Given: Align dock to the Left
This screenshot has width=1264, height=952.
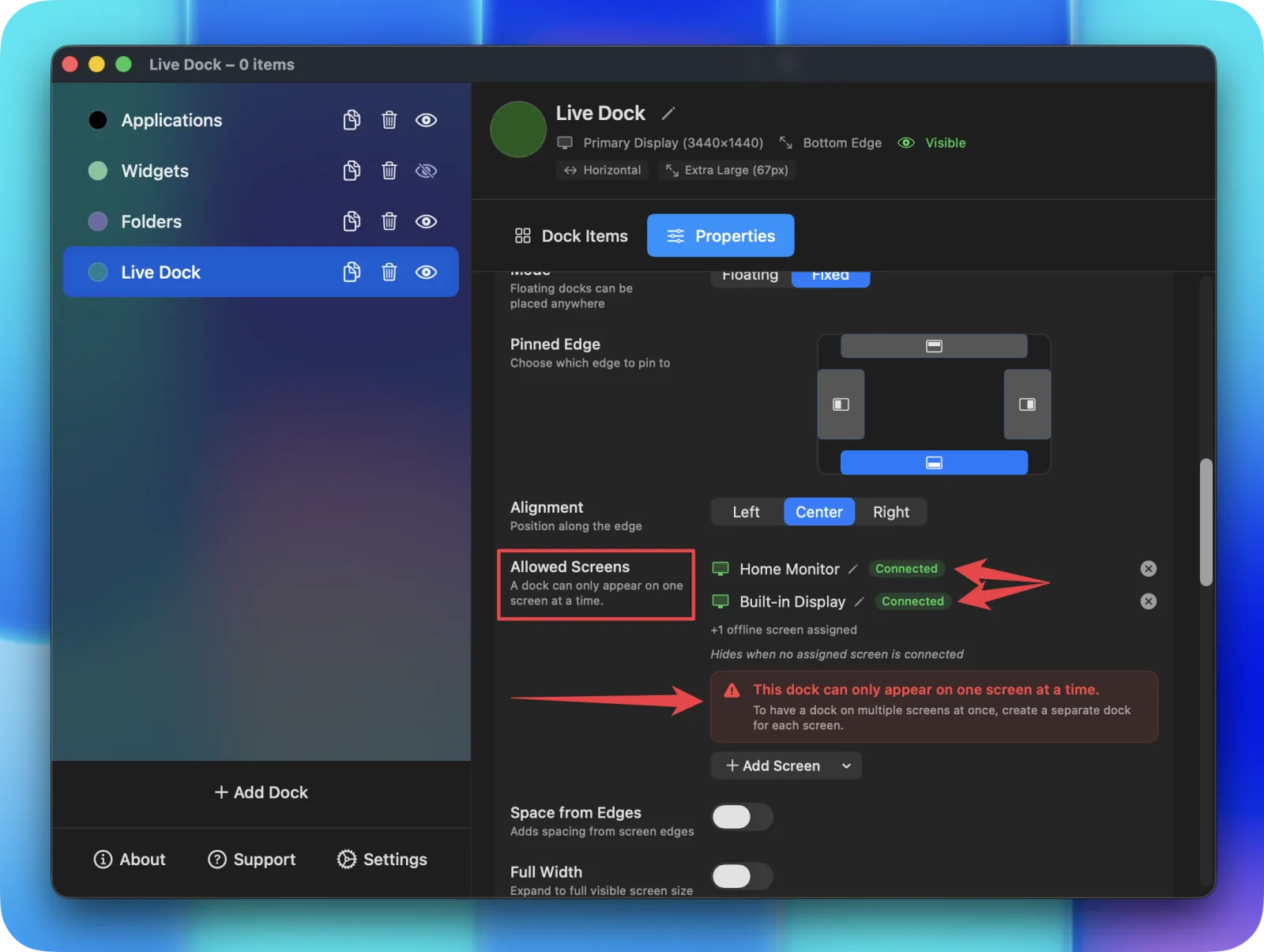Looking at the screenshot, I should (747, 512).
